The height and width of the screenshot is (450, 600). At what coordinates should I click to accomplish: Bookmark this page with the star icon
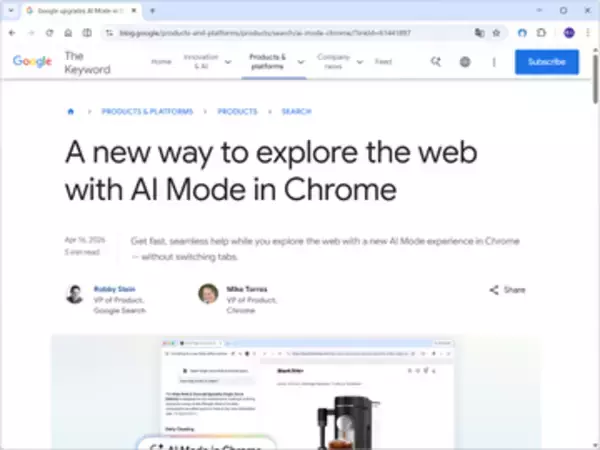(x=496, y=33)
